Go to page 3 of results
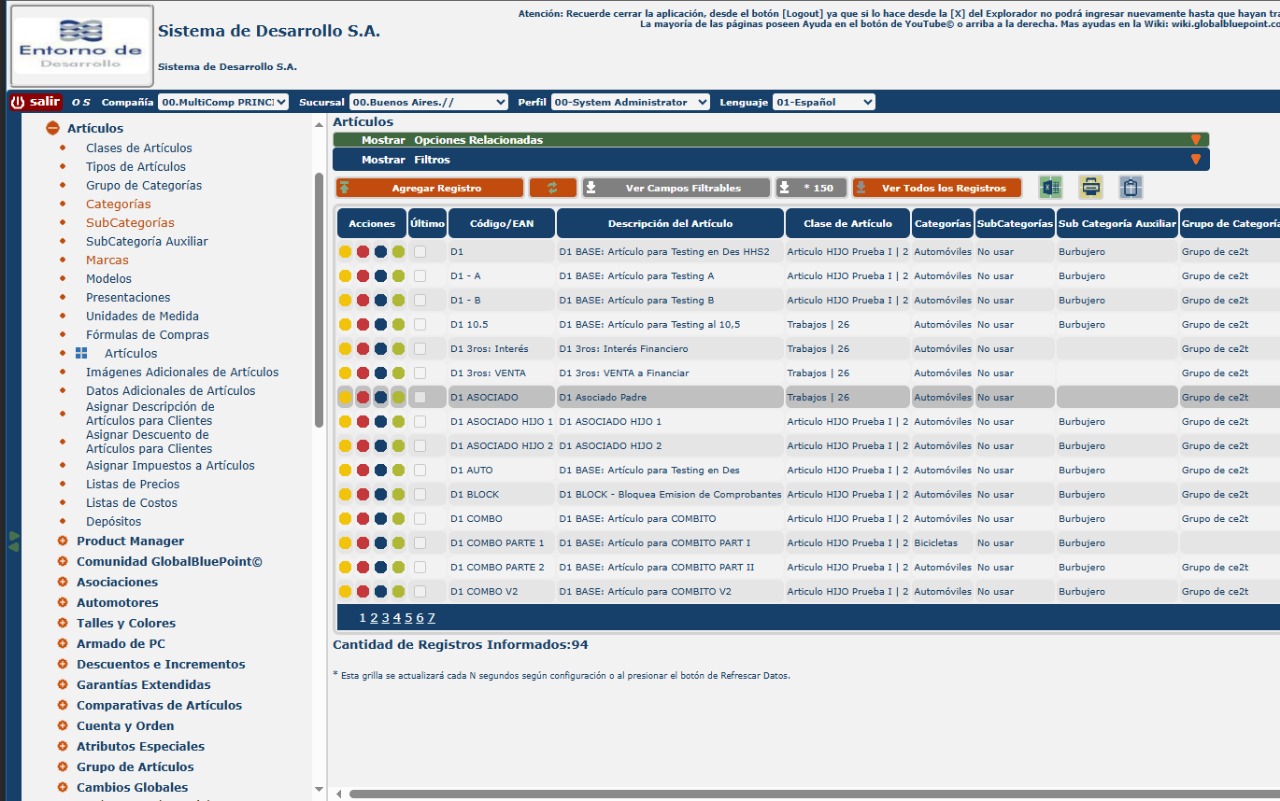The height and width of the screenshot is (801, 1280). tap(385, 618)
